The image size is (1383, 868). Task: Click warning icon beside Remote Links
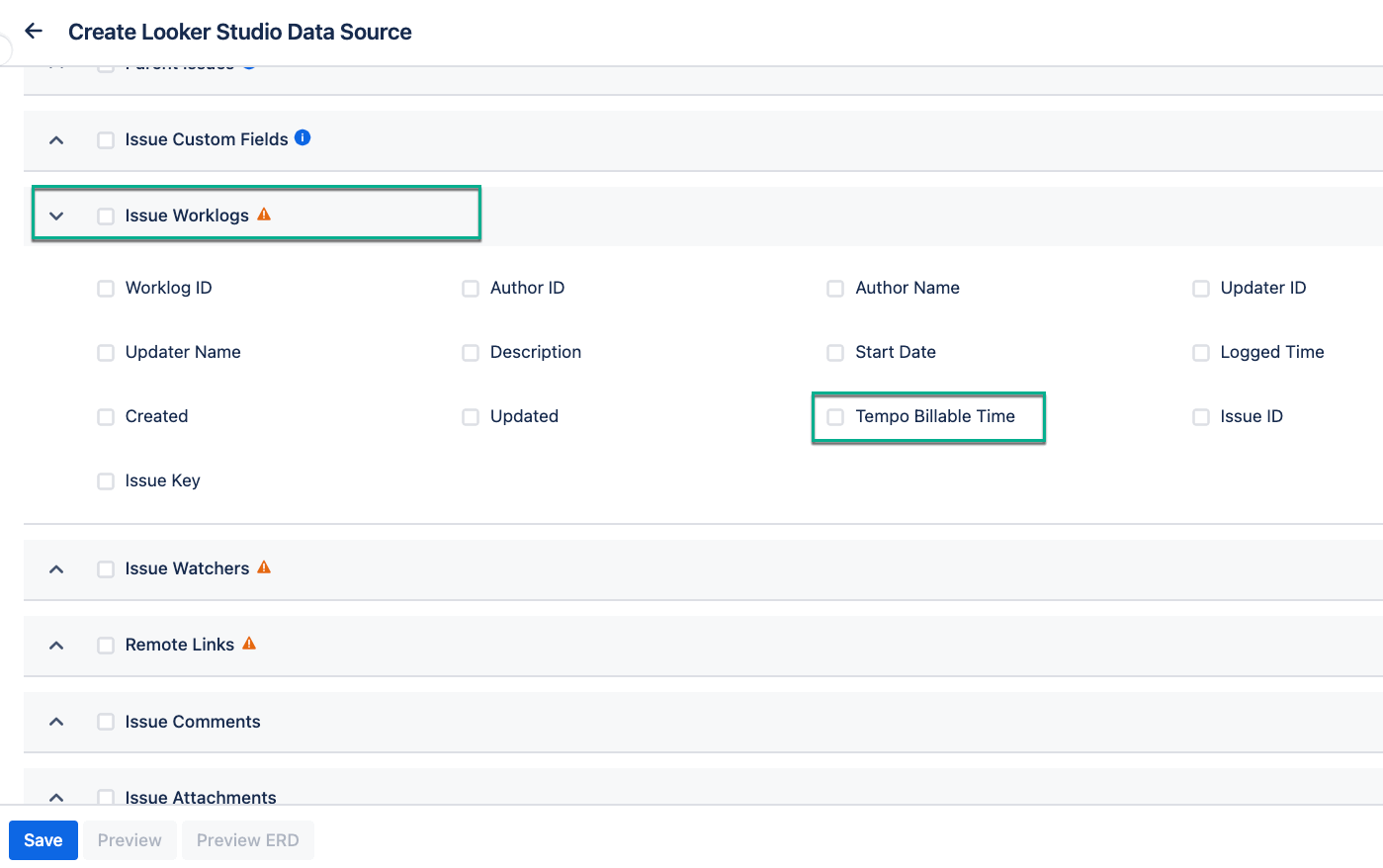(x=249, y=644)
